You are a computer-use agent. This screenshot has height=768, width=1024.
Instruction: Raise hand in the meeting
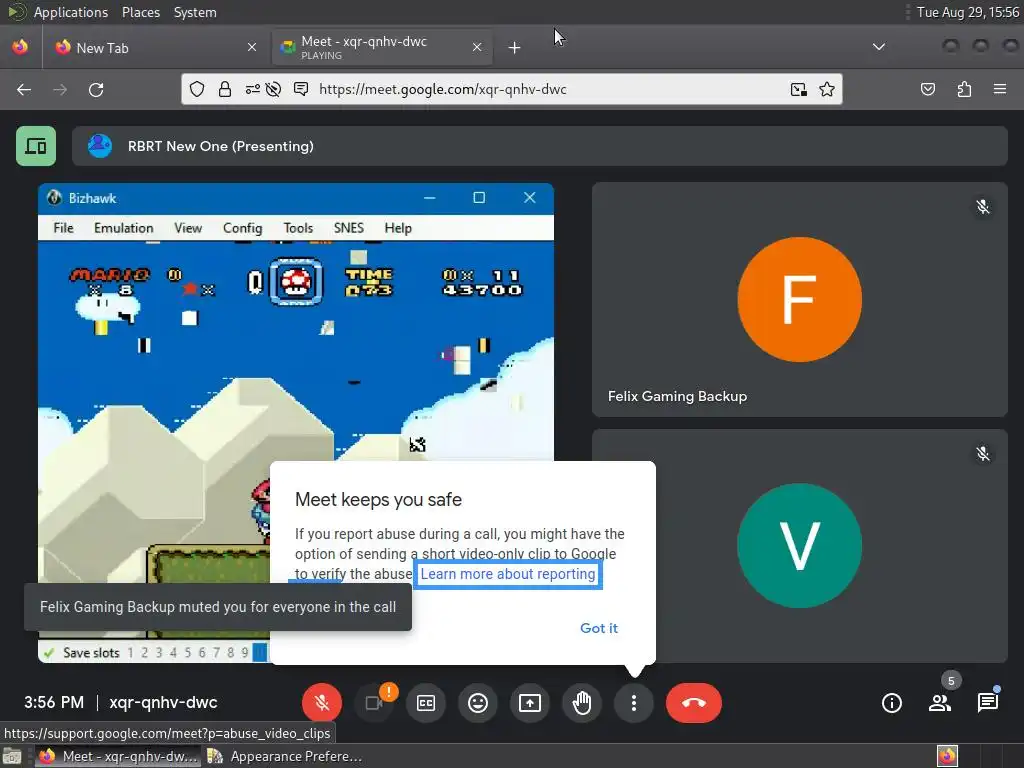[x=582, y=703]
